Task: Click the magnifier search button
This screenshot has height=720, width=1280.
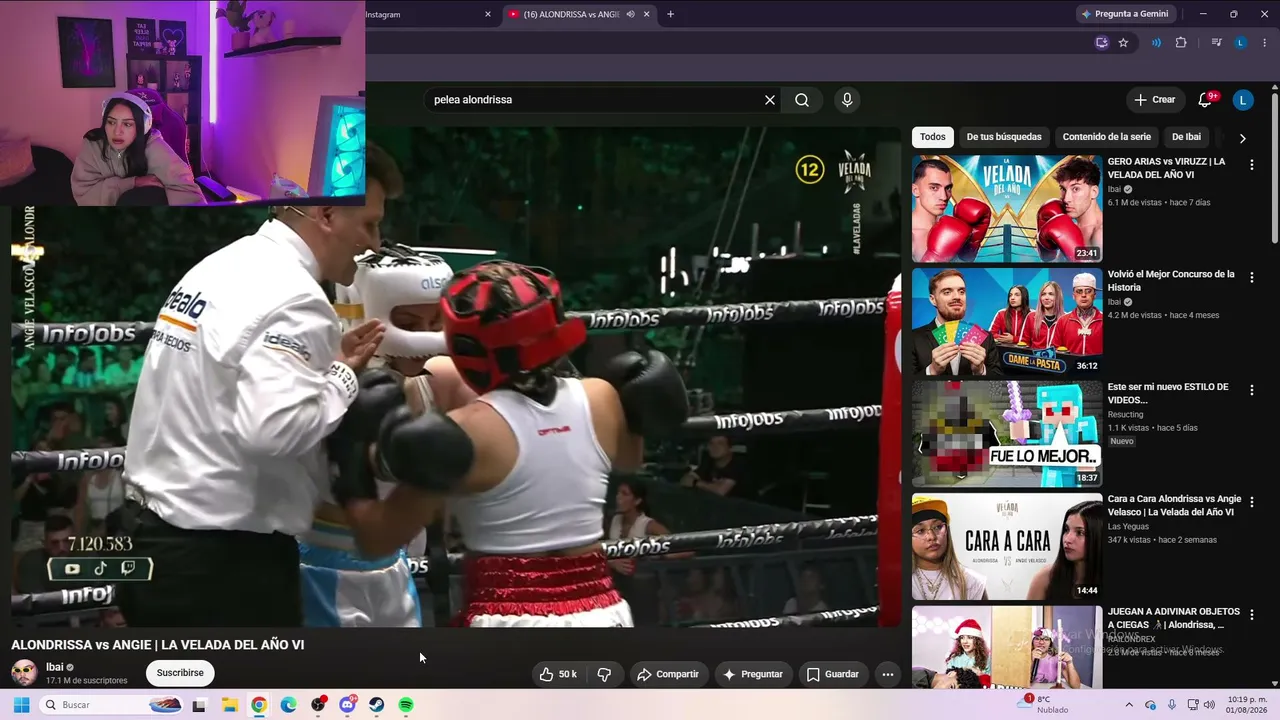Action: [x=802, y=100]
